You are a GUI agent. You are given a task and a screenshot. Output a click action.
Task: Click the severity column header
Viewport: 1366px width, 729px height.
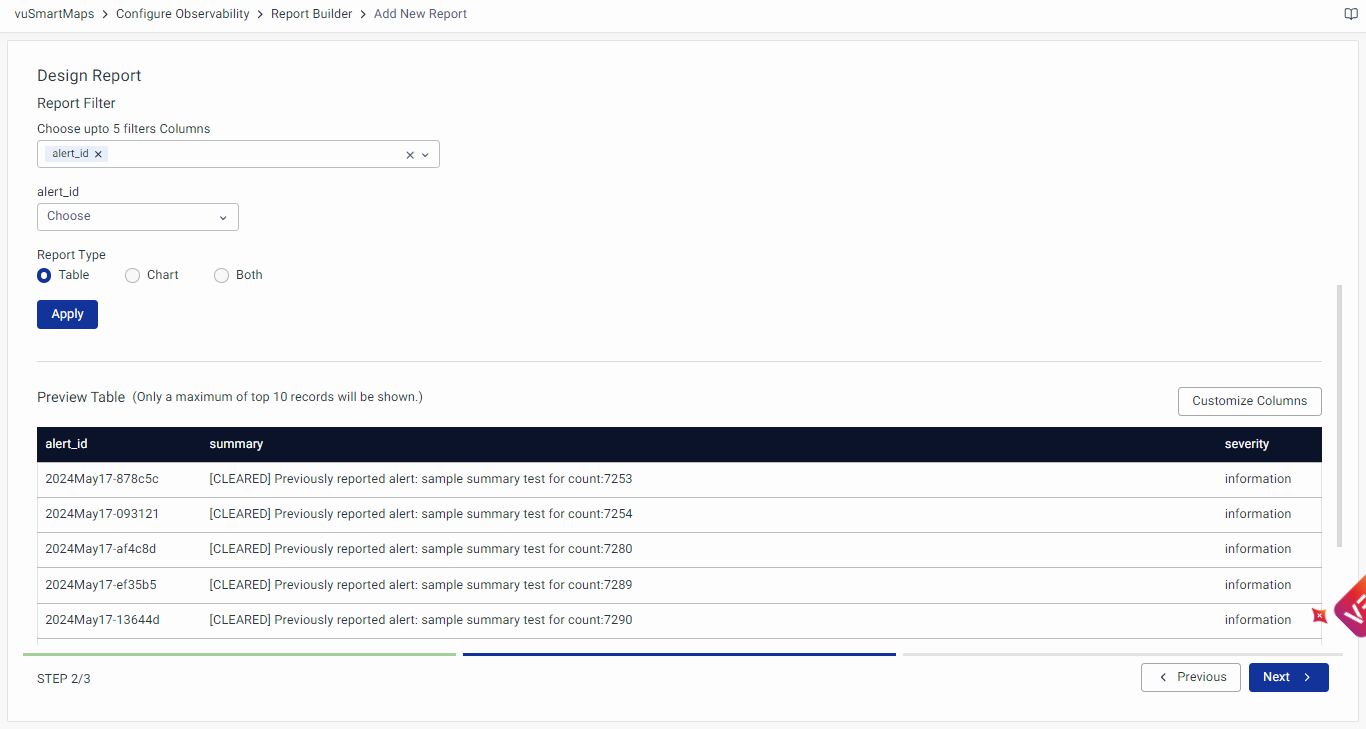(x=1246, y=444)
